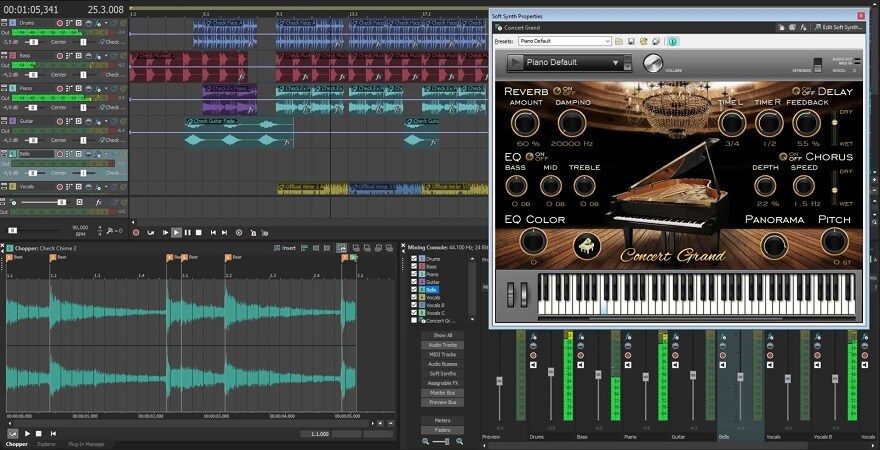The image size is (880, 450).
Task: Stop Chopper playback
Action: click(39, 434)
